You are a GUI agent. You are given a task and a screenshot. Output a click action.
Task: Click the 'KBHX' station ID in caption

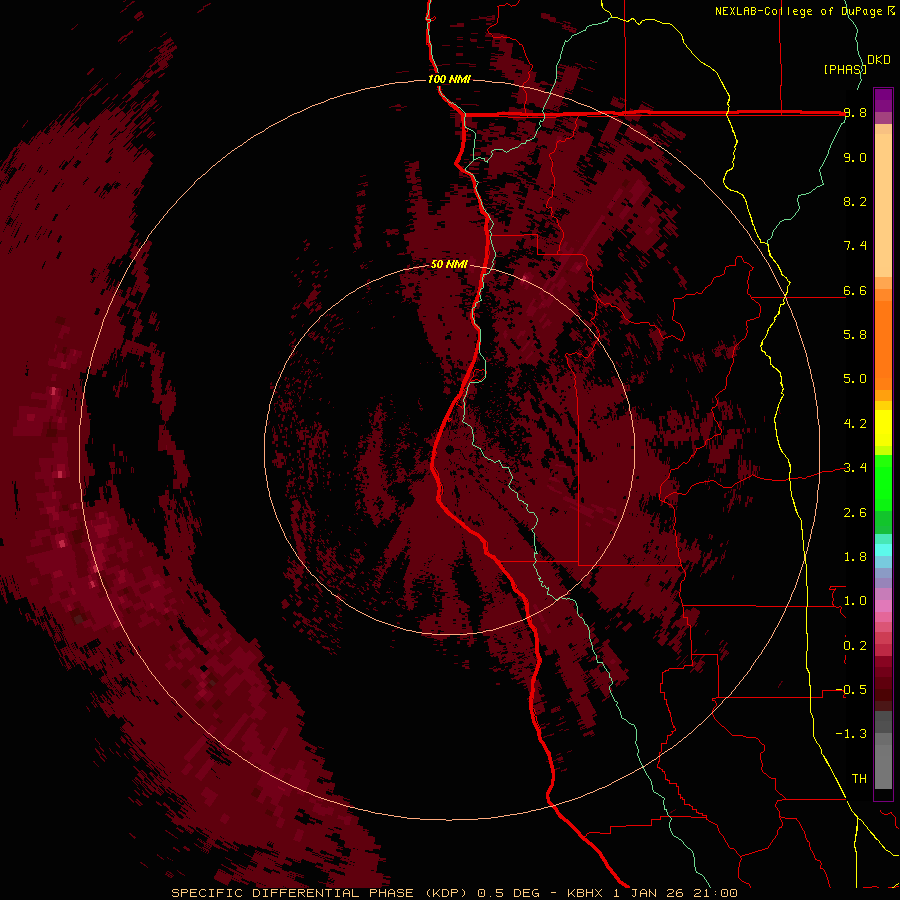pyautogui.click(x=585, y=893)
